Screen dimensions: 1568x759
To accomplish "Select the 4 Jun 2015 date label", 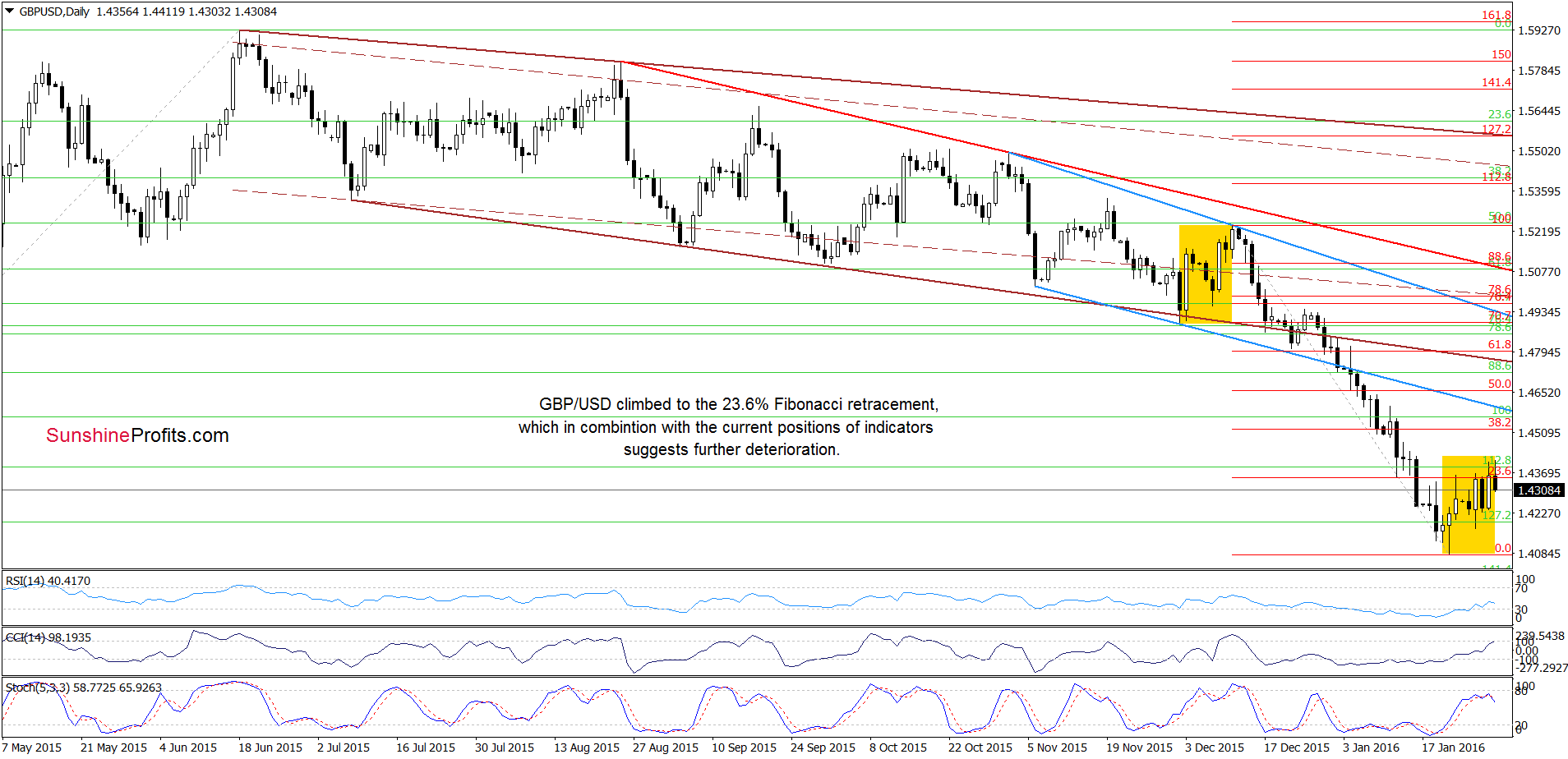I will [x=188, y=747].
